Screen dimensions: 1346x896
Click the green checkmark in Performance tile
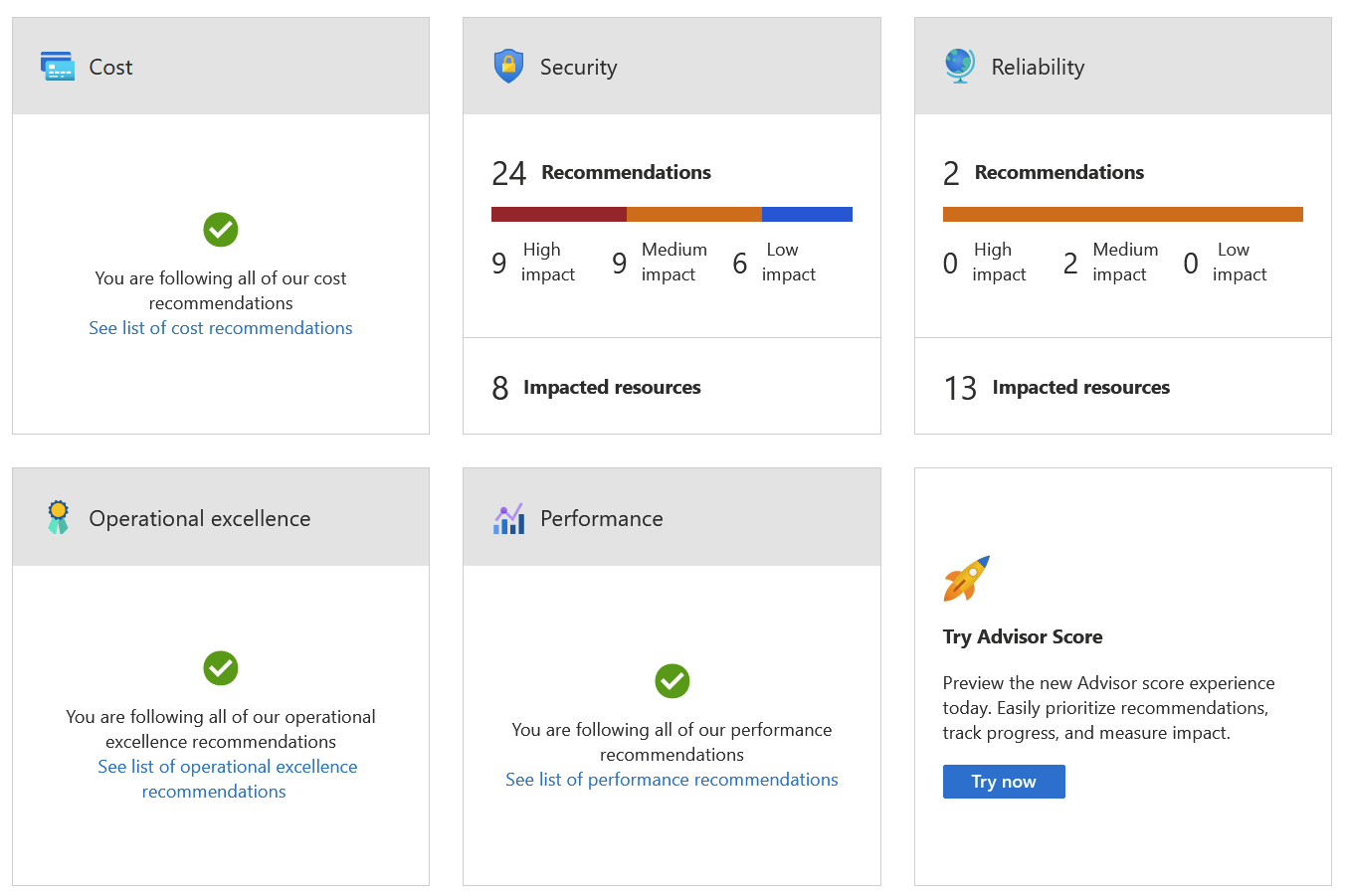(673, 681)
